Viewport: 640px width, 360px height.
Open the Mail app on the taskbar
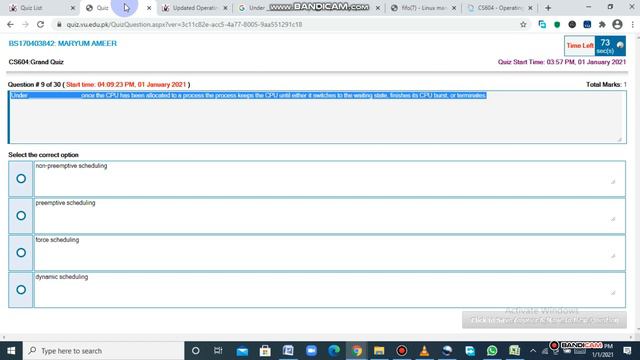242,351
